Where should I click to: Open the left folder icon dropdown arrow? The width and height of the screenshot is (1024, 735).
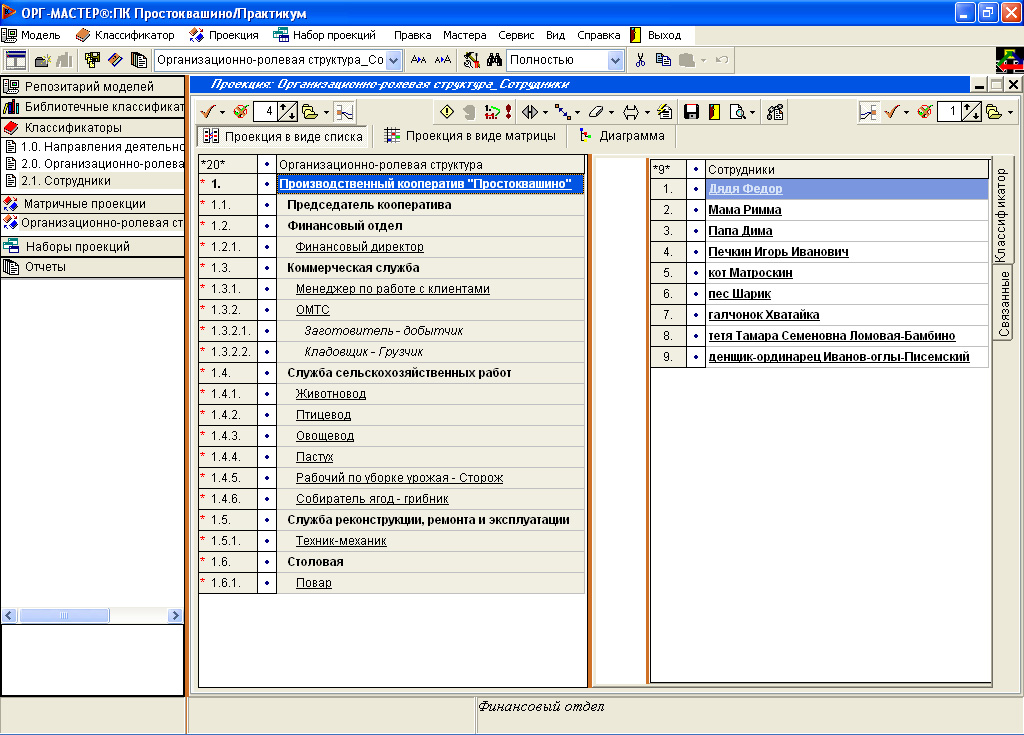click(326, 112)
